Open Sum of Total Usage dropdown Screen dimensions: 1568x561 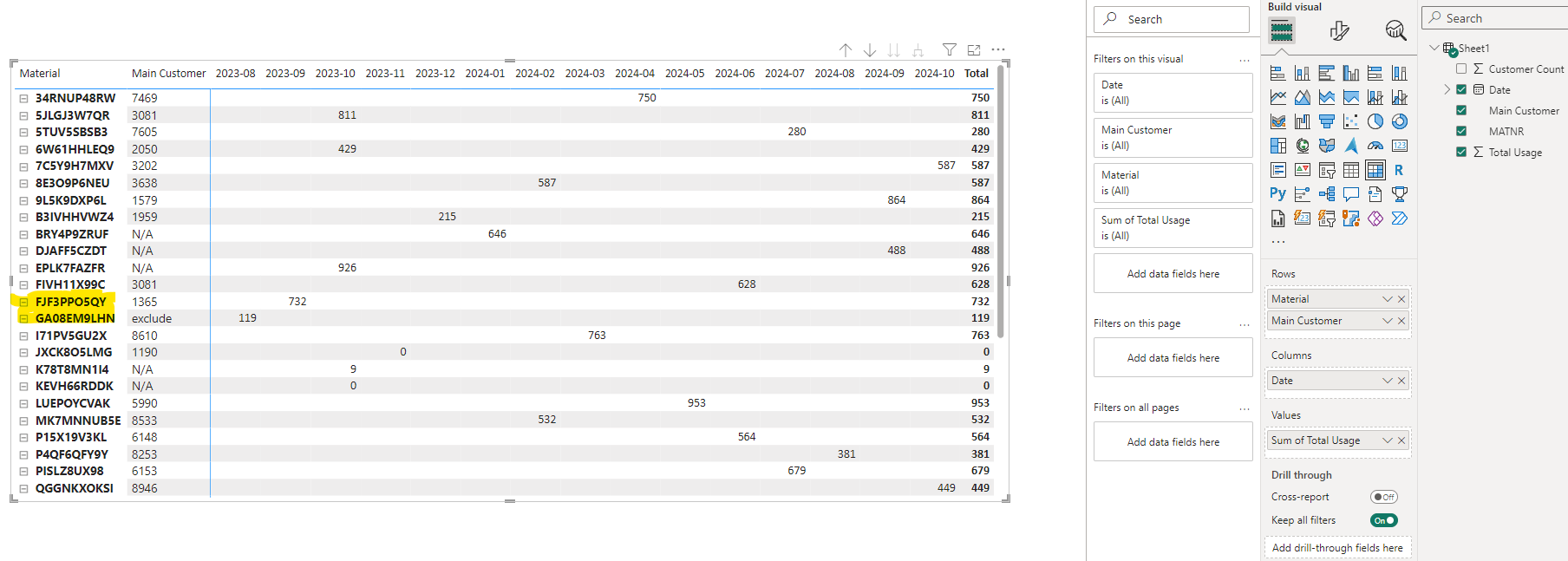click(x=1387, y=440)
